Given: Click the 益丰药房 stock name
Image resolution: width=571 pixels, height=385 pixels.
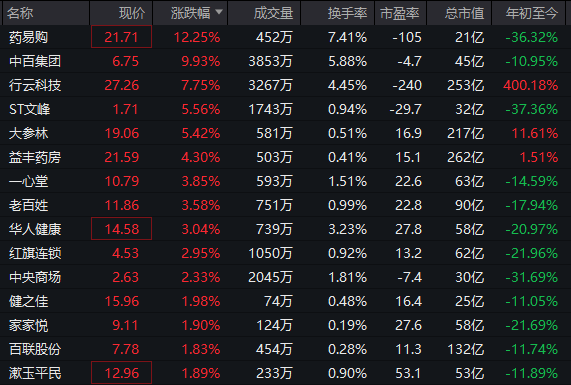Looking at the screenshot, I should [x=35, y=157].
